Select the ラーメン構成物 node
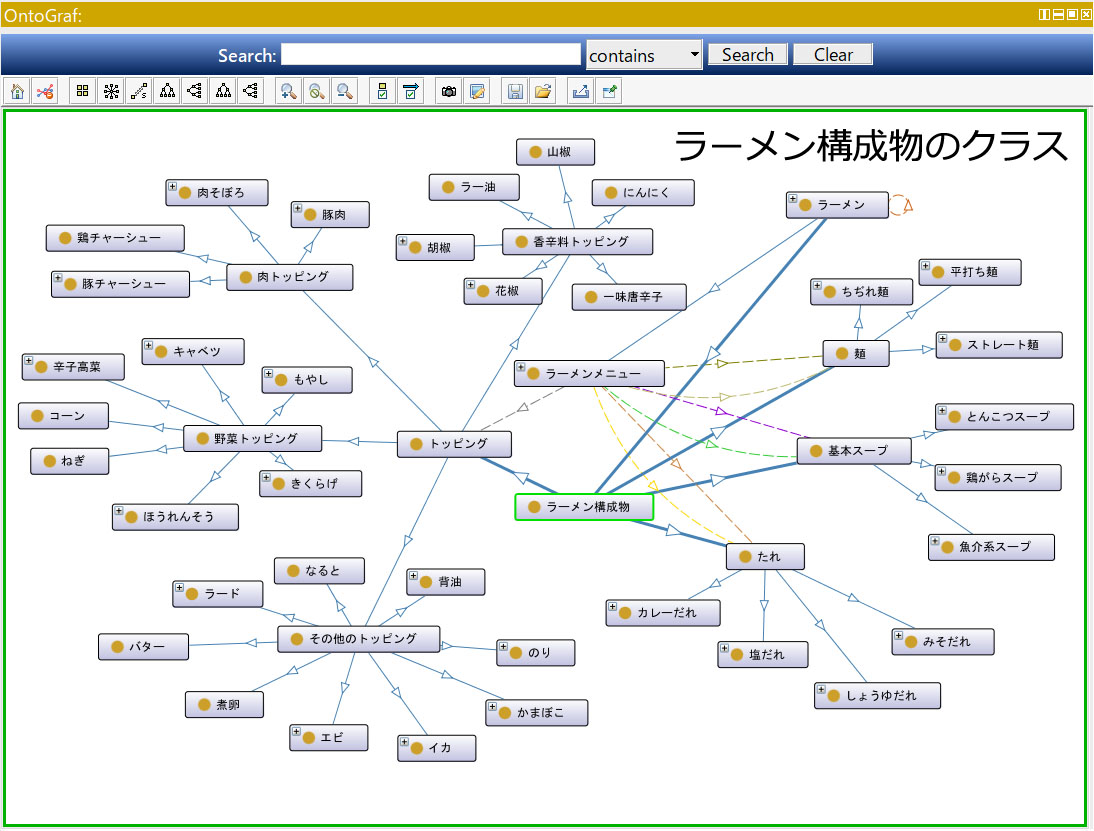Image resolution: width=1094 pixels, height=831 pixels. tap(584, 507)
